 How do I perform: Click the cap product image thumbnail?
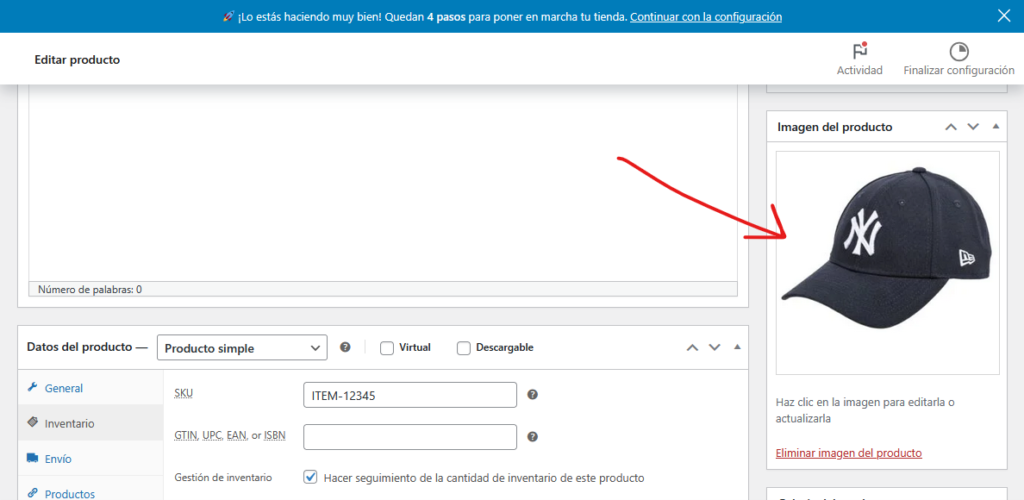point(887,262)
